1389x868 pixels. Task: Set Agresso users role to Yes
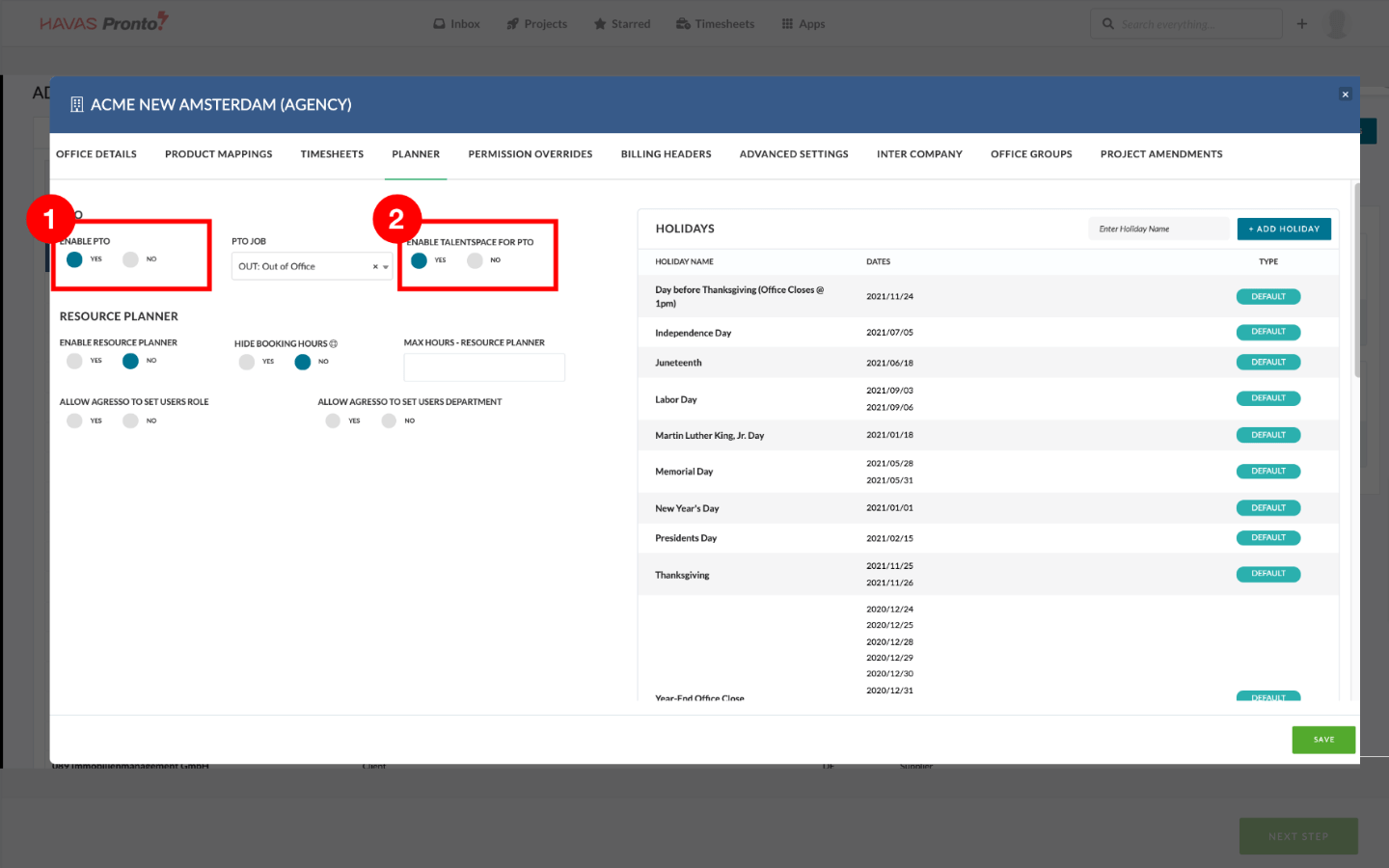(x=74, y=420)
